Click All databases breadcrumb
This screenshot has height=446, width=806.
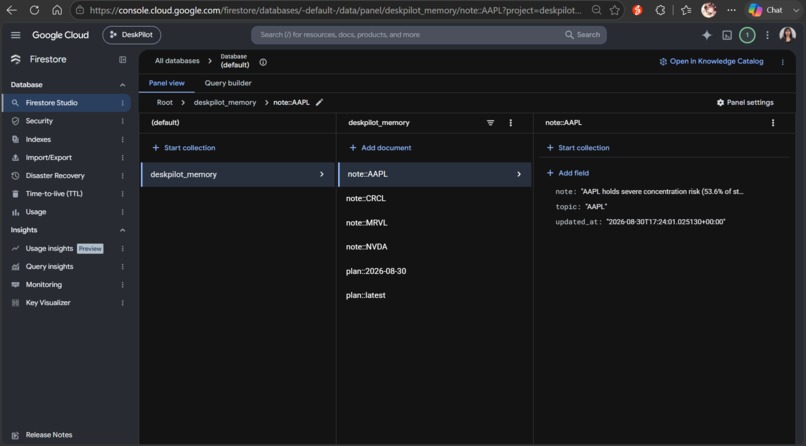pyautogui.click(x=177, y=61)
